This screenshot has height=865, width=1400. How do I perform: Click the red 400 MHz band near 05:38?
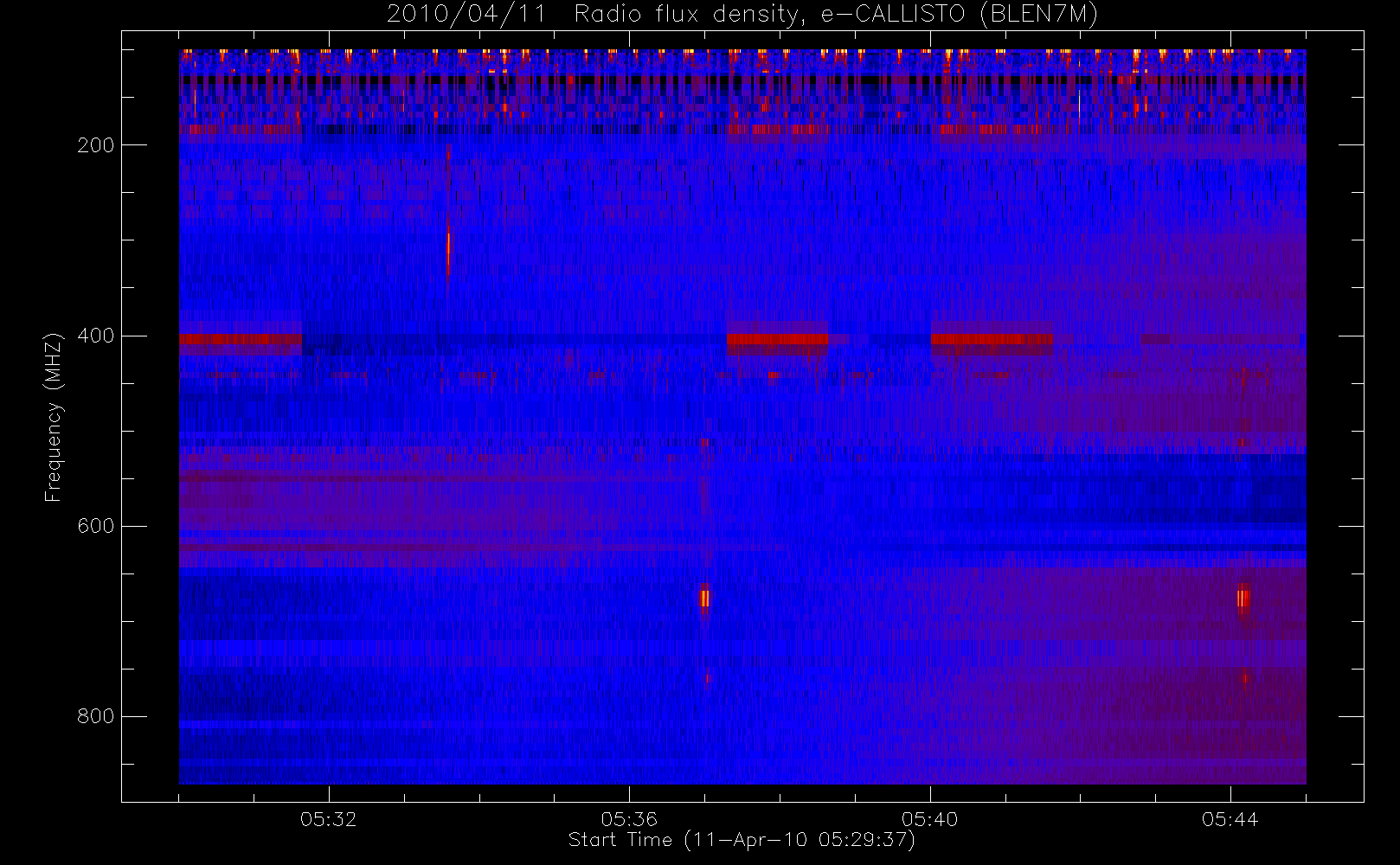pos(778,339)
